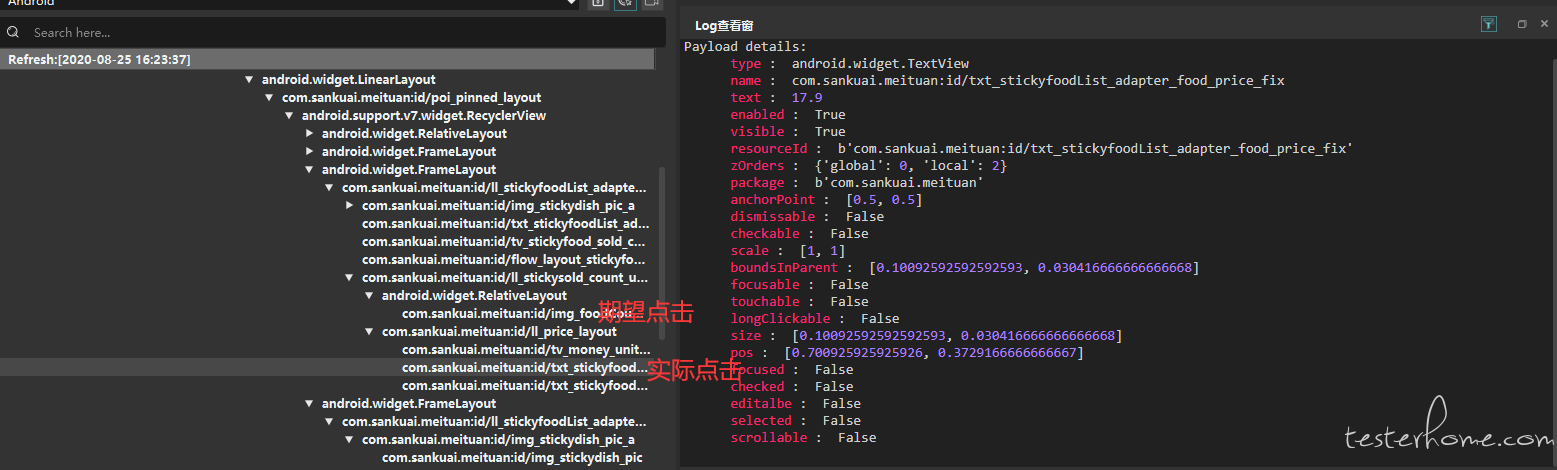Collapse the ll_stickysold_count_u... node arrow

tap(349, 277)
